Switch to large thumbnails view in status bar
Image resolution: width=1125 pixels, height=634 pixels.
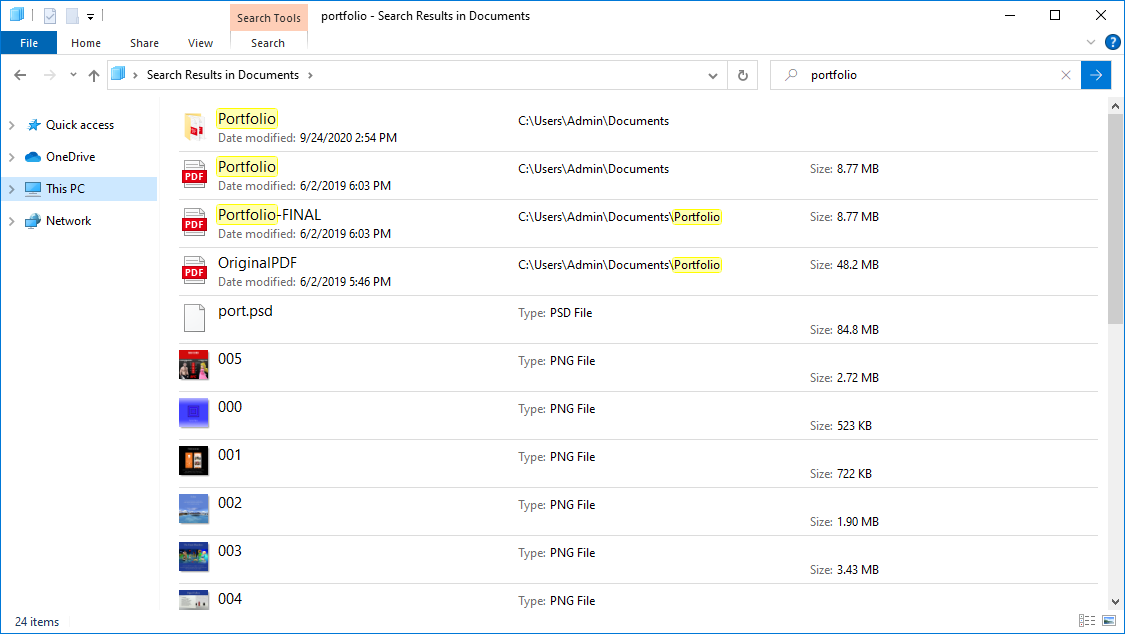pos(1108,622)
